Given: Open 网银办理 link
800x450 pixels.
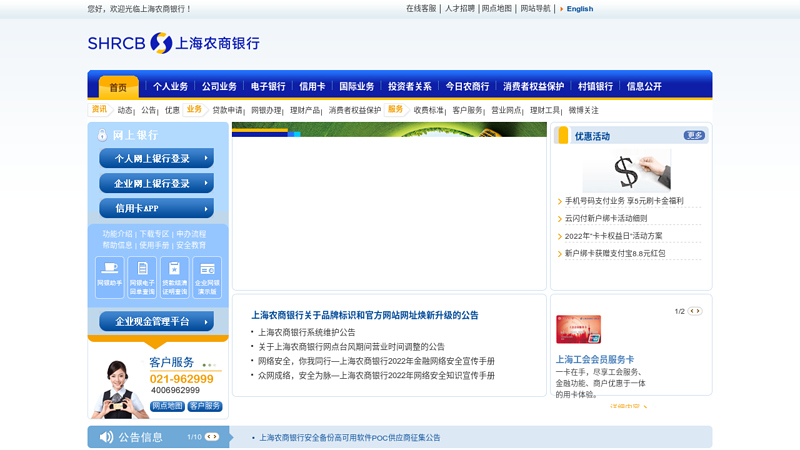Looking at the screenshot, I should (266, 110).
